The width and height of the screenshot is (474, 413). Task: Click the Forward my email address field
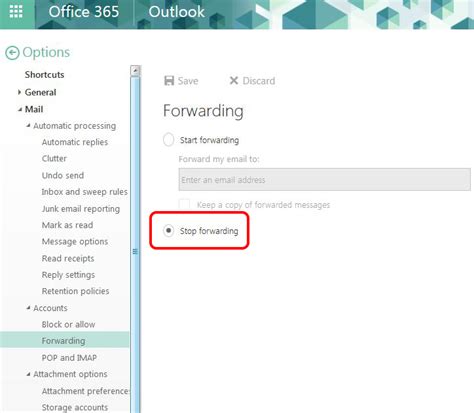(324, 180)
